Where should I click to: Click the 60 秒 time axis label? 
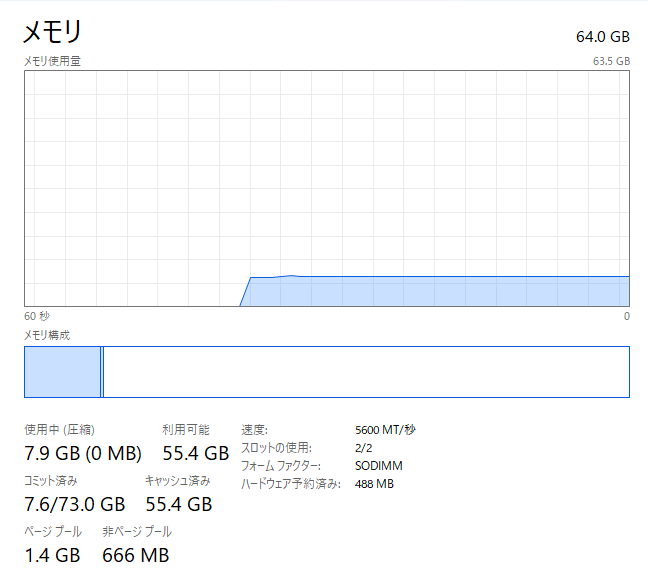pos(37,316)
